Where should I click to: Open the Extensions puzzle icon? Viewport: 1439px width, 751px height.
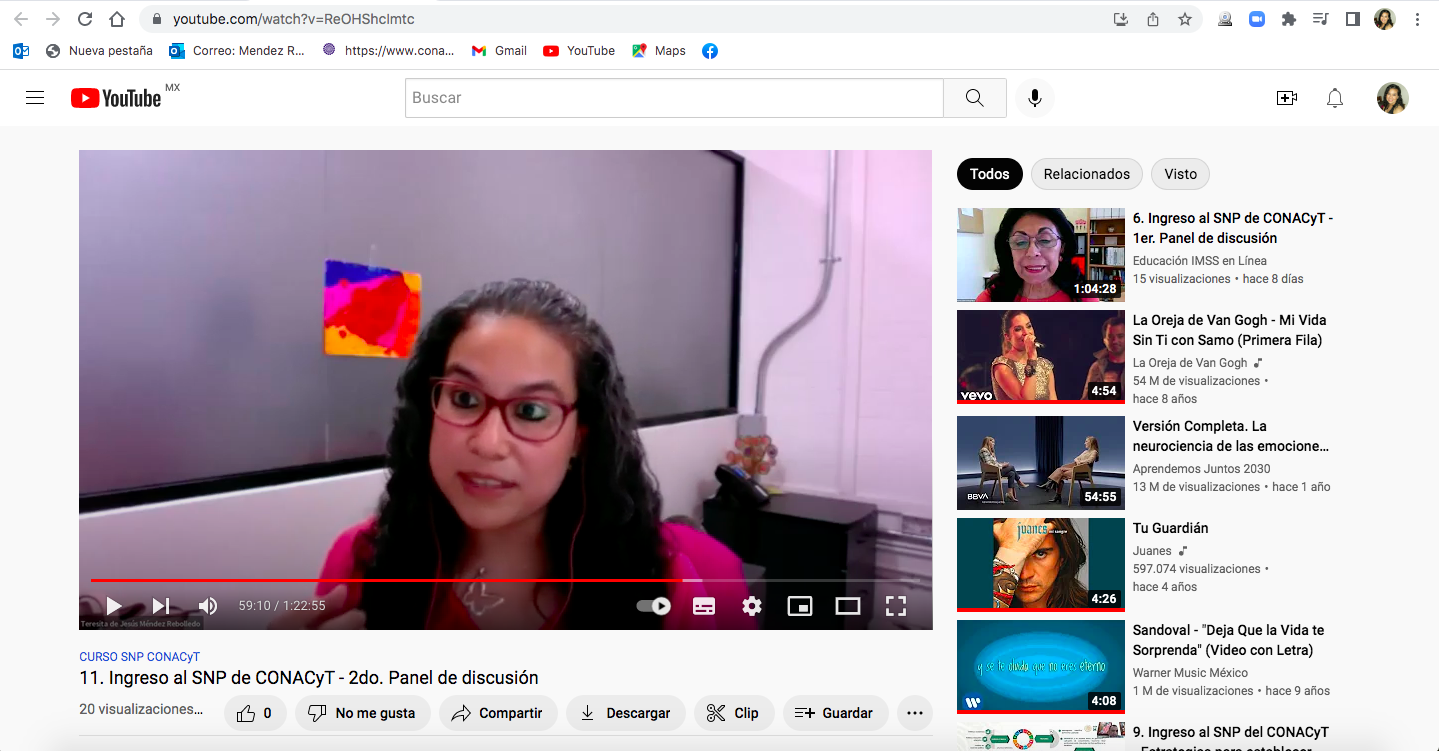tap(1289, 19)
